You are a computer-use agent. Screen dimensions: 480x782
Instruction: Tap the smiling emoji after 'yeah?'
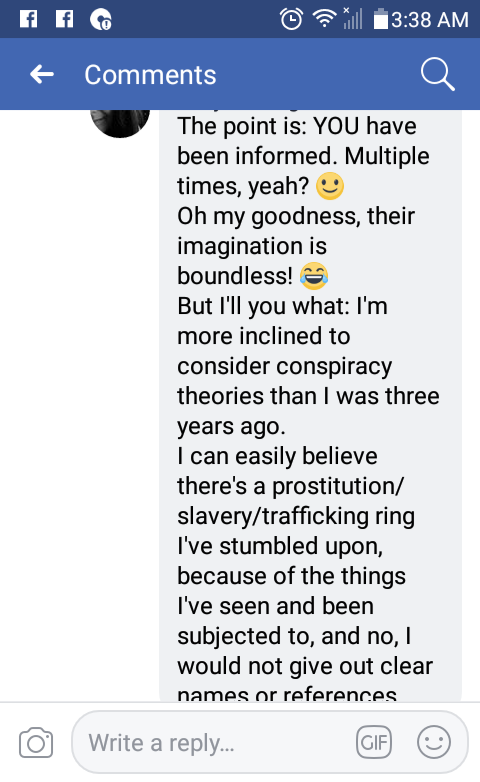click(330, 186)
